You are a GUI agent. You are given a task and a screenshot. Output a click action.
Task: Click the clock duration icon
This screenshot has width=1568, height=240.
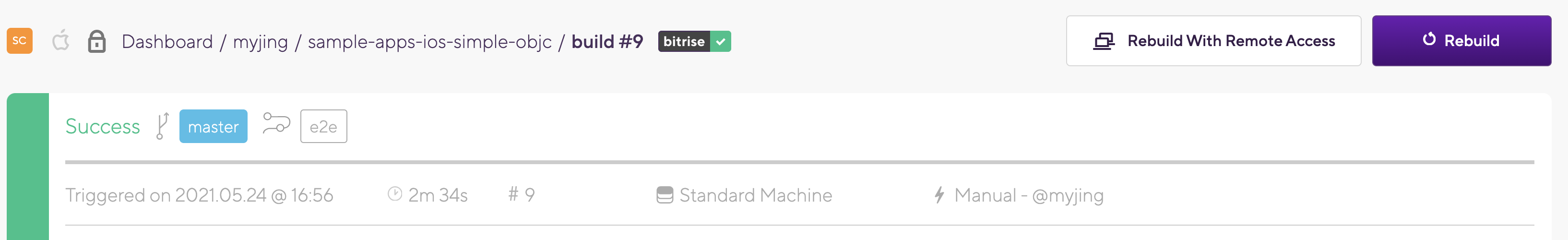pos(395,194)
